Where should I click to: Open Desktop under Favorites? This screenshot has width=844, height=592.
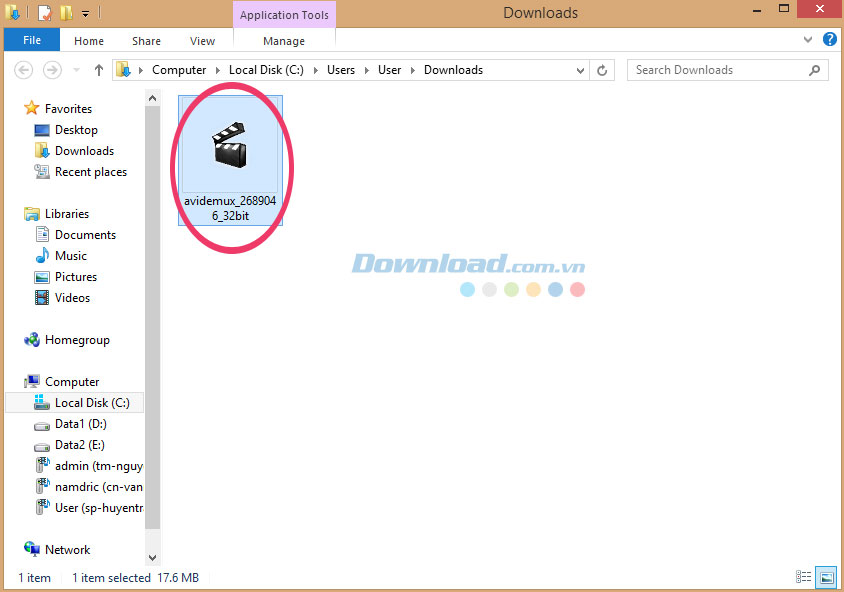76,130
